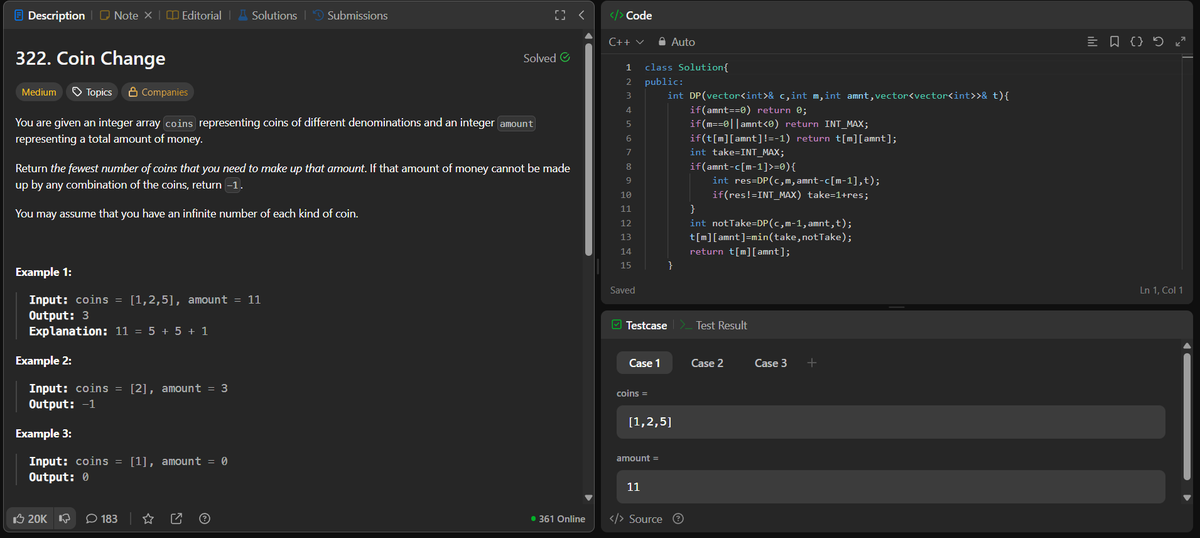Open the feedback help icon in the description footer

pyautogui.click(x=204, y=518)
